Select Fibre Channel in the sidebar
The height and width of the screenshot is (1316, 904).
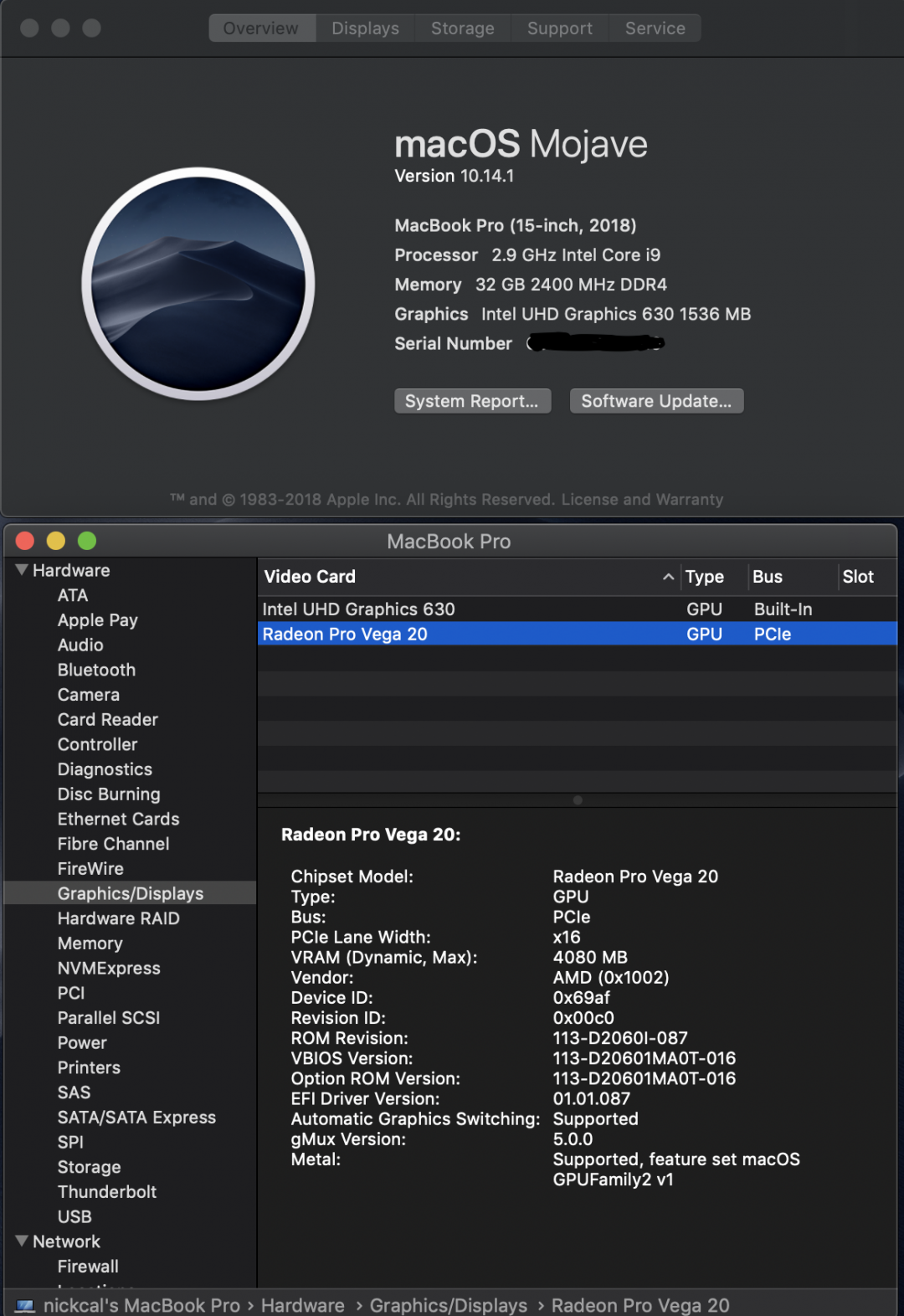[x=113, y=844]
